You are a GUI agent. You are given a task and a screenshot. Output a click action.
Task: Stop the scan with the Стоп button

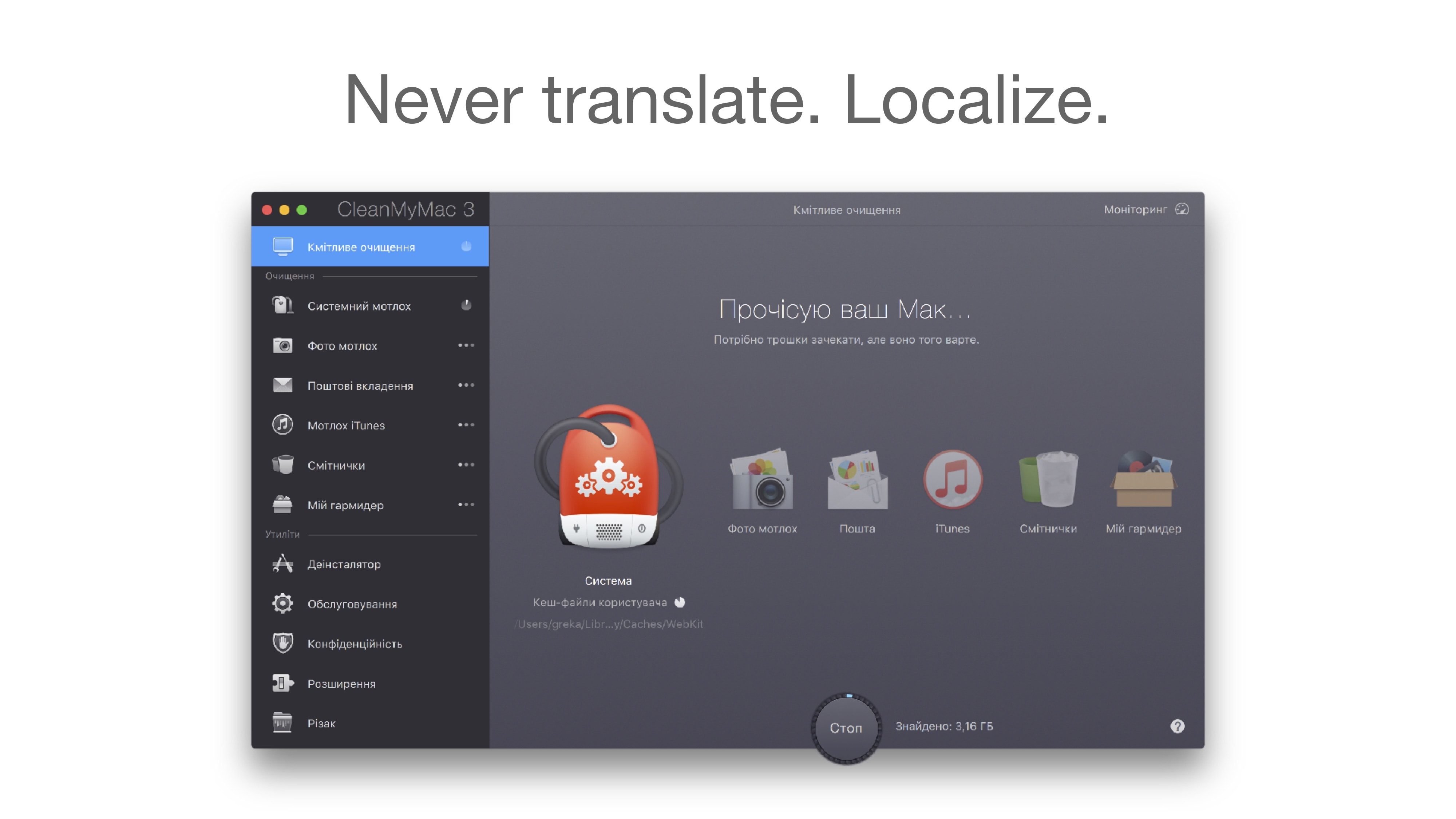click(846, 728)
